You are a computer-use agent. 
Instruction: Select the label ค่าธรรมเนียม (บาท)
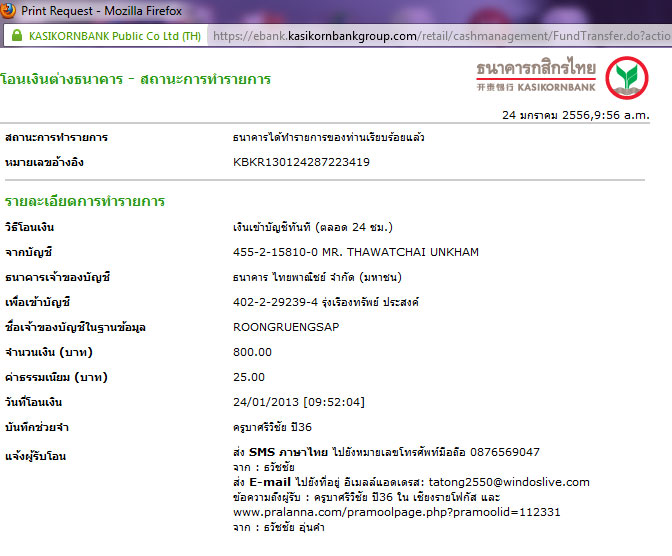point(56,377)
